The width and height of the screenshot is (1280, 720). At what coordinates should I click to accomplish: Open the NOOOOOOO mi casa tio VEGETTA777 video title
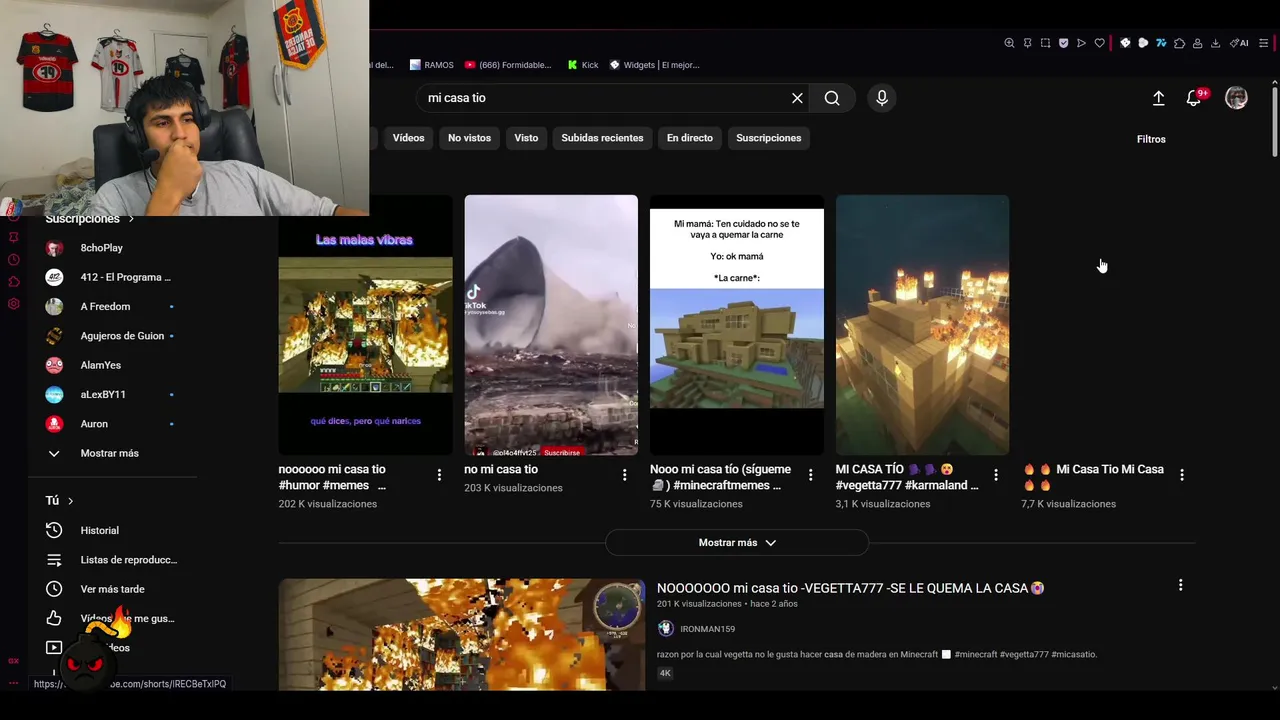point(851,588)
